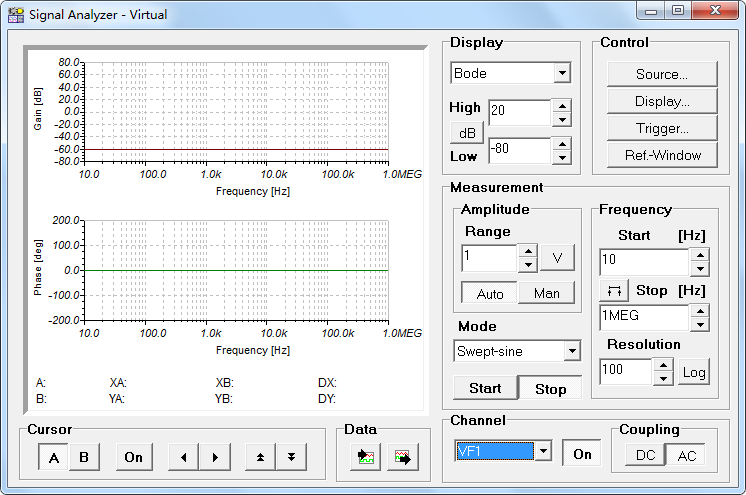Screen dimensions: 746x495
Task: Click the Stop frequency 1MEG field
Action: (x=644, y=318)
